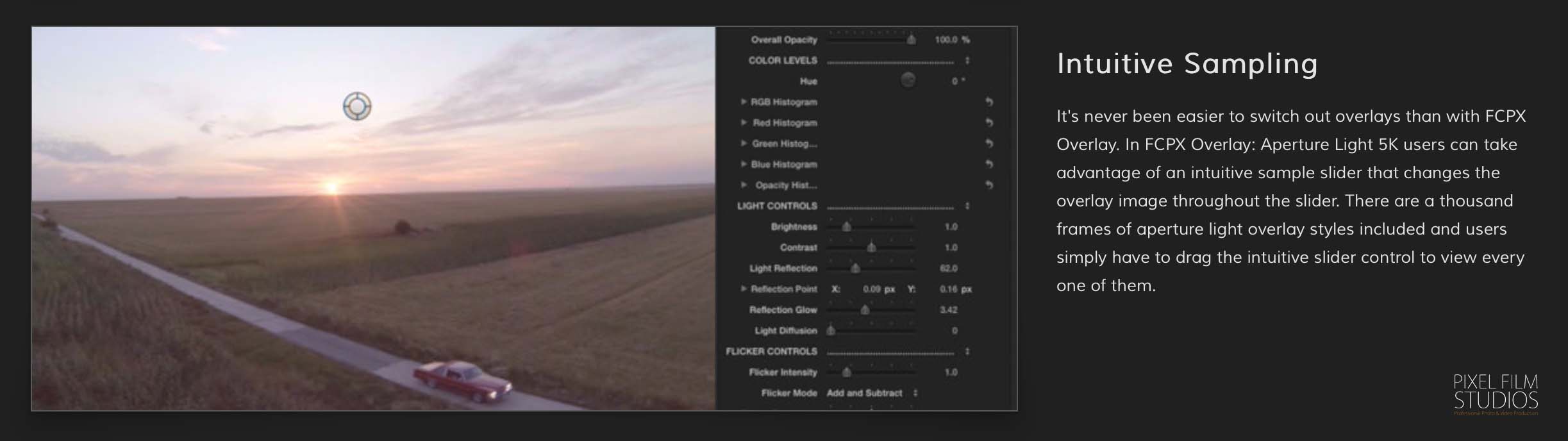This screenshot has height=441, width=1568.
Task: Expand the Blue Histogram disclosure triangle
Action: pyautogui.click(x=744, y=164)
